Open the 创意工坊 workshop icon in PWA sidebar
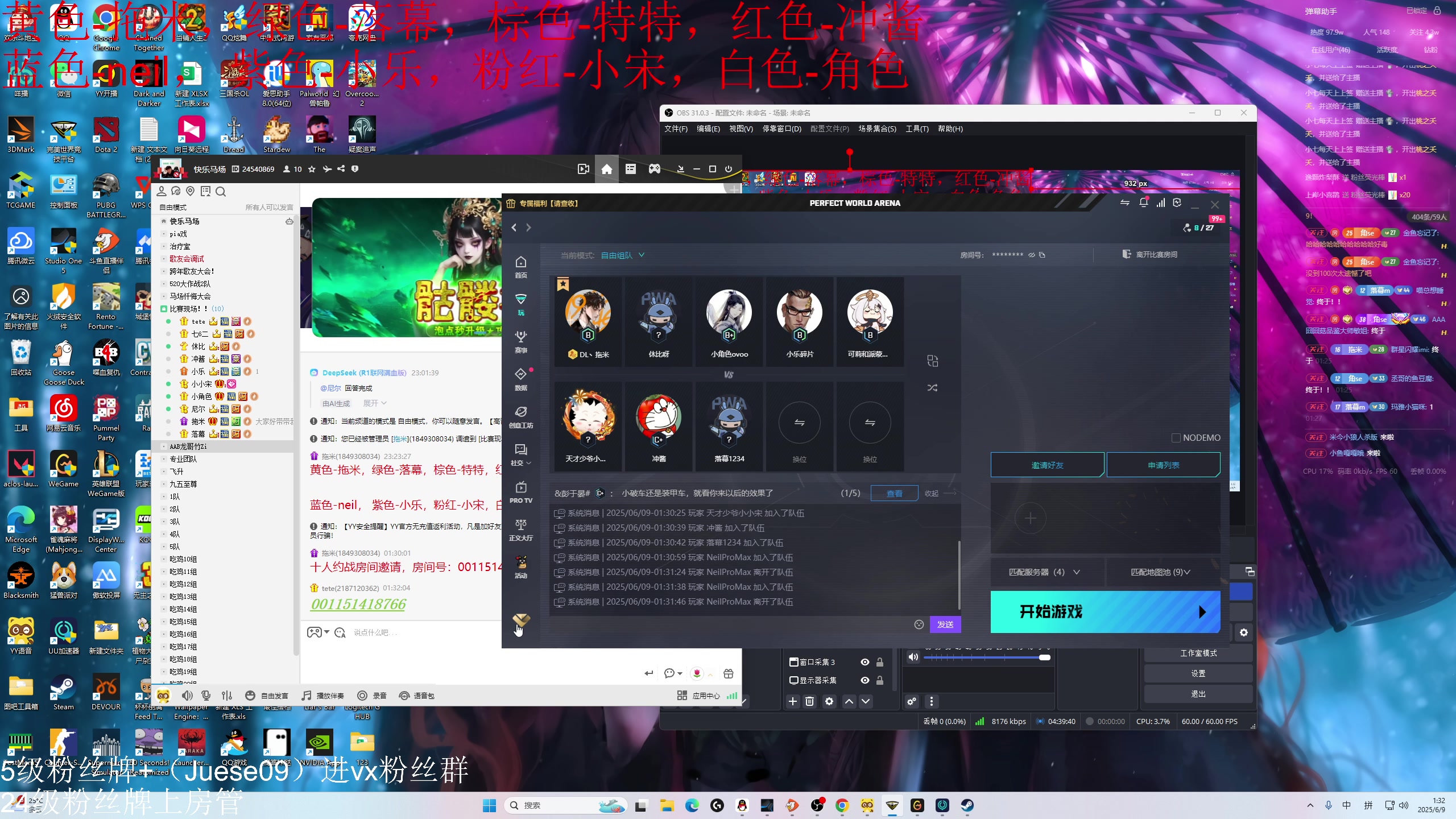Screen dimensions: 1456x819 coord(520,417)
